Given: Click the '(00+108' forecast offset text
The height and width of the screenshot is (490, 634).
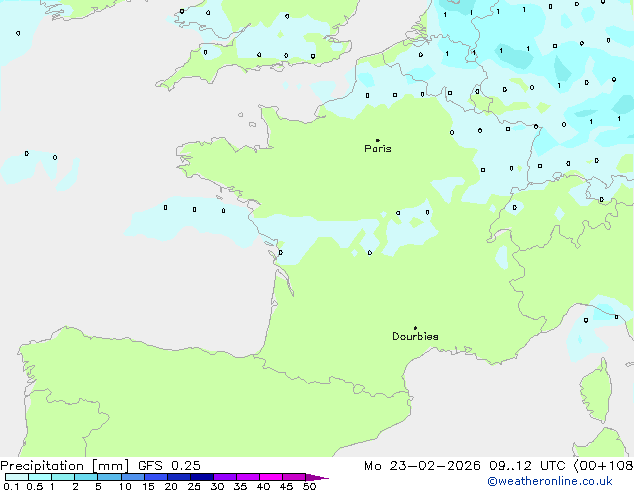Looking at the screenshot, I should tap(603, 466).
